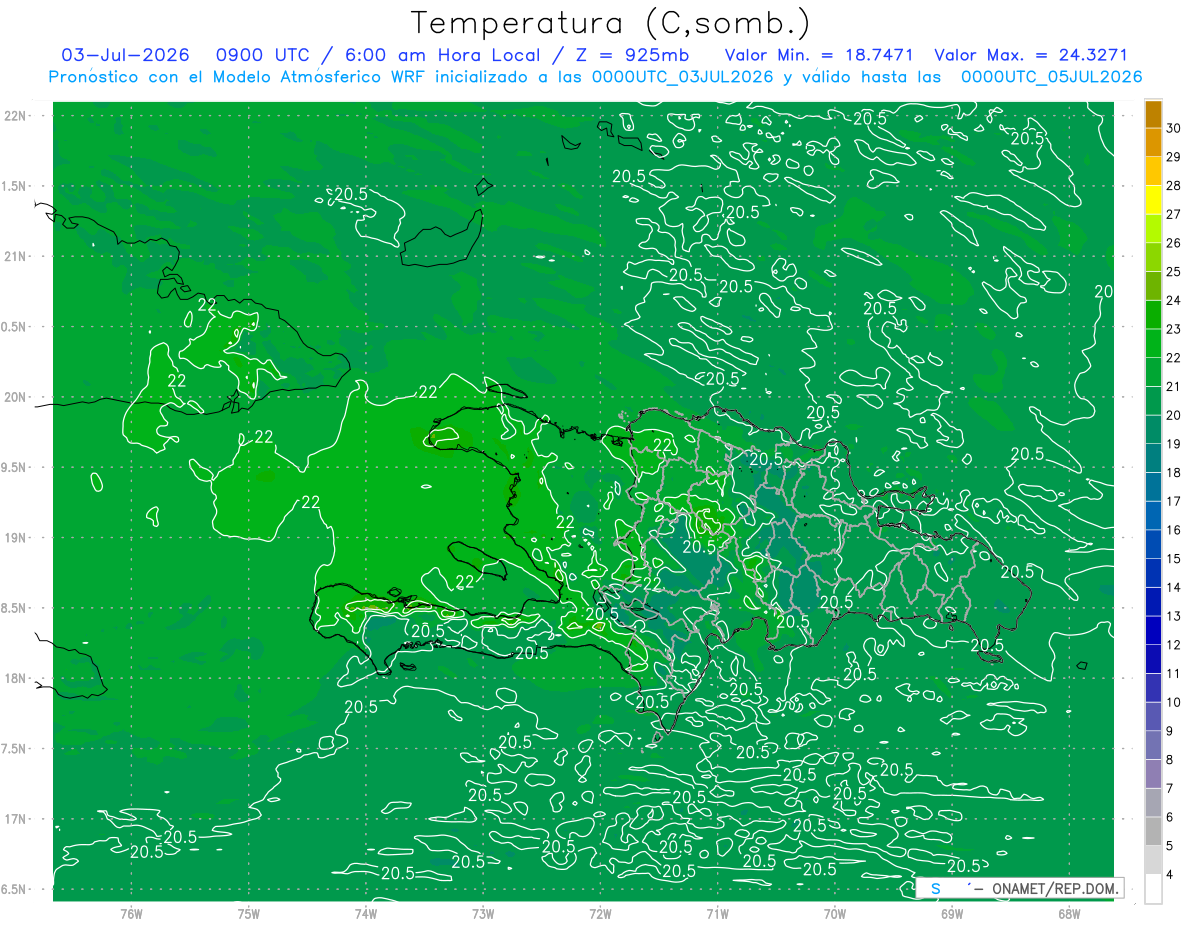Pick the lime swatch between 26 and 27

coord(1154,229)
